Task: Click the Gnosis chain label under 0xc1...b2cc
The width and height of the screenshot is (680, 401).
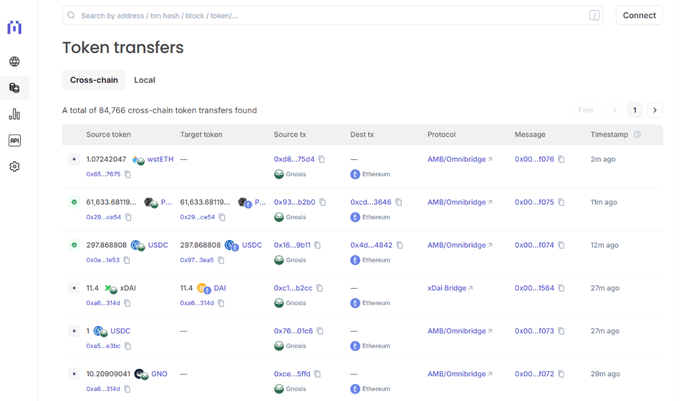Action: (x=296, y=303)
